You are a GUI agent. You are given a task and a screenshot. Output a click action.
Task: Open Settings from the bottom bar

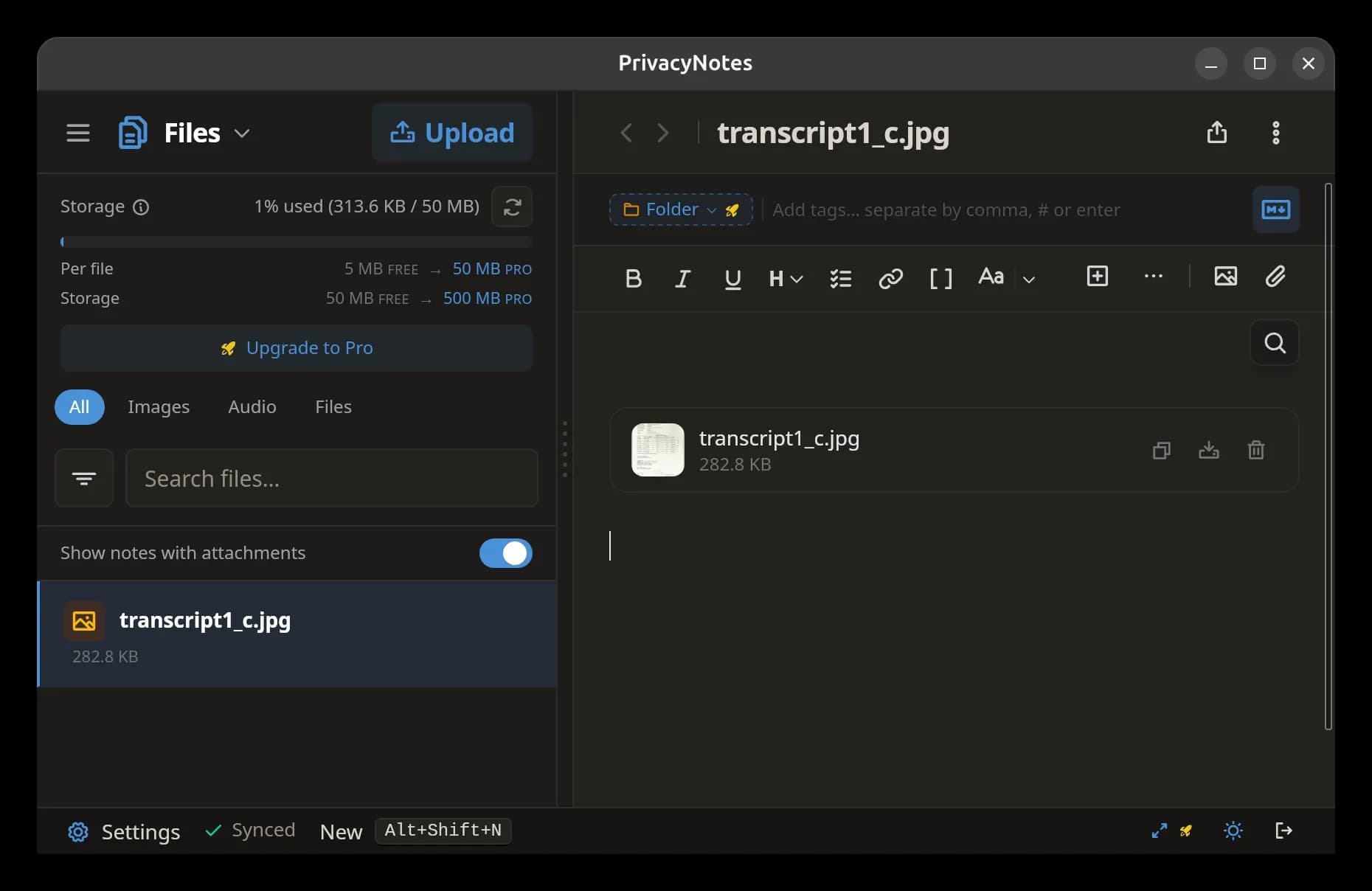pos(124,831)
